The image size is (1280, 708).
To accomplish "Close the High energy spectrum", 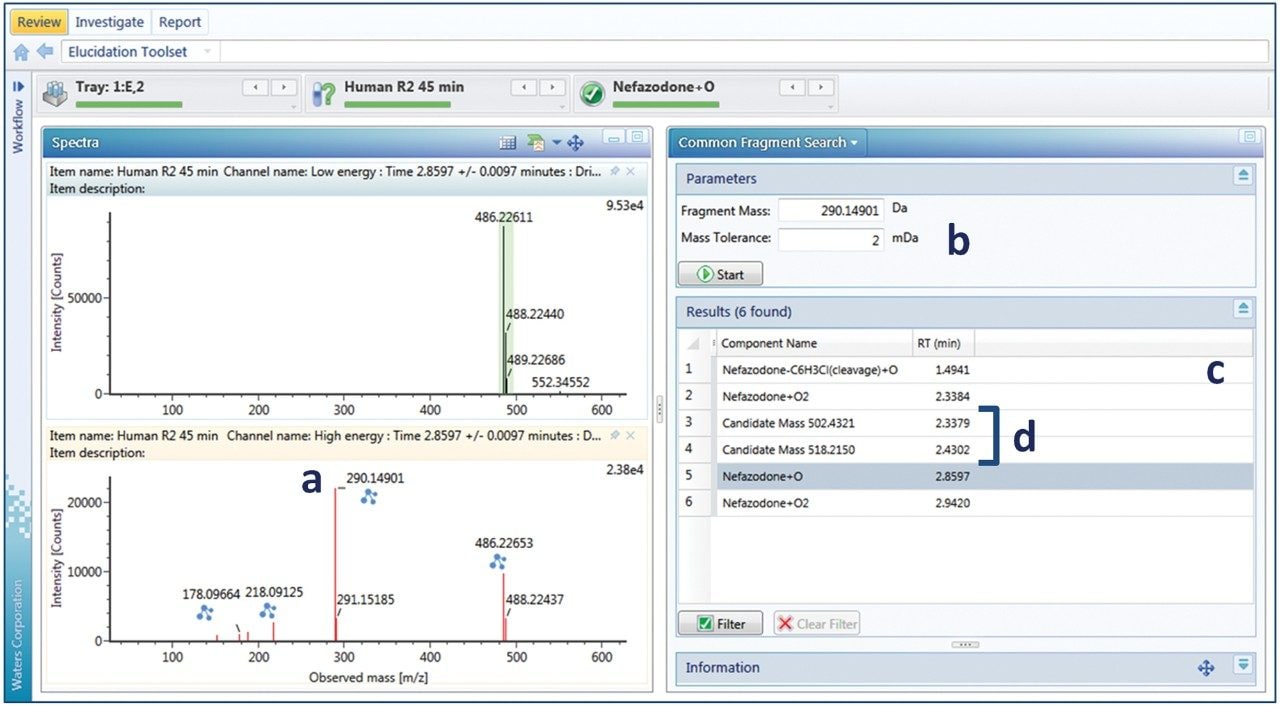I will point(630,436).
